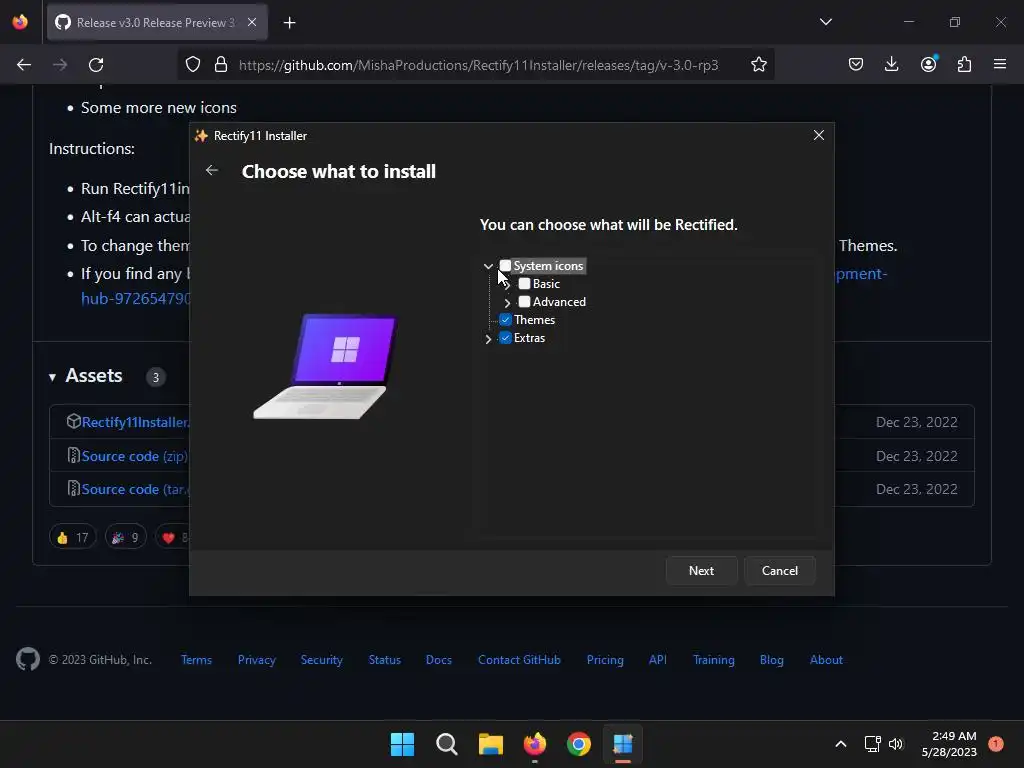
Task: Save page to Pocket
Action: 856,65
